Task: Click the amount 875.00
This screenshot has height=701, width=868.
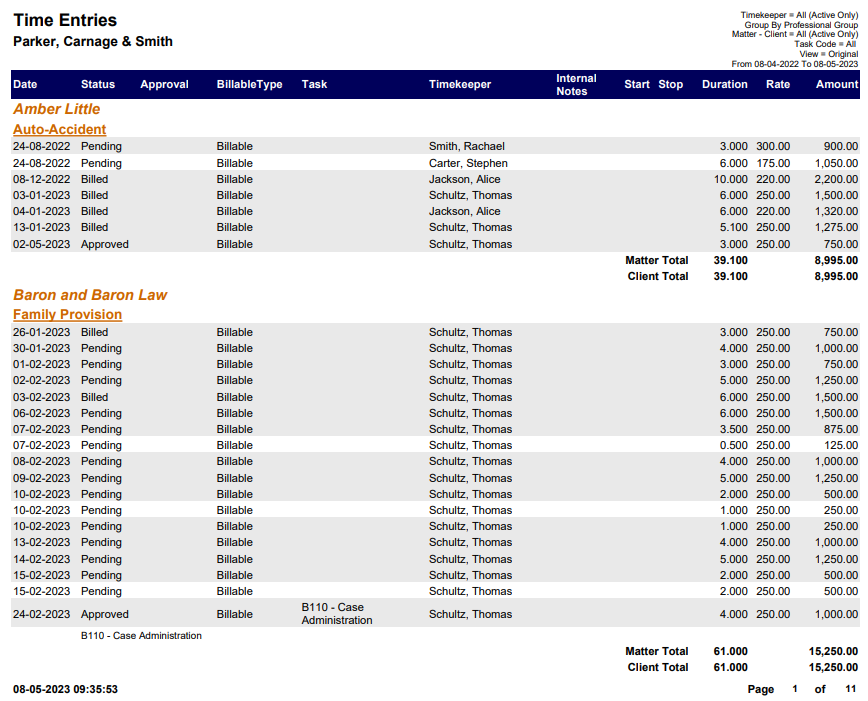Action: click(x=841, y=429)
